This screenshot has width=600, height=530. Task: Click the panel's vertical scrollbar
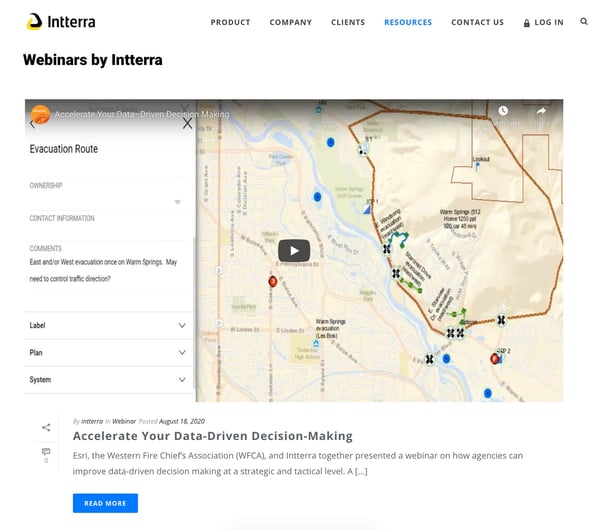pos(194,312)
